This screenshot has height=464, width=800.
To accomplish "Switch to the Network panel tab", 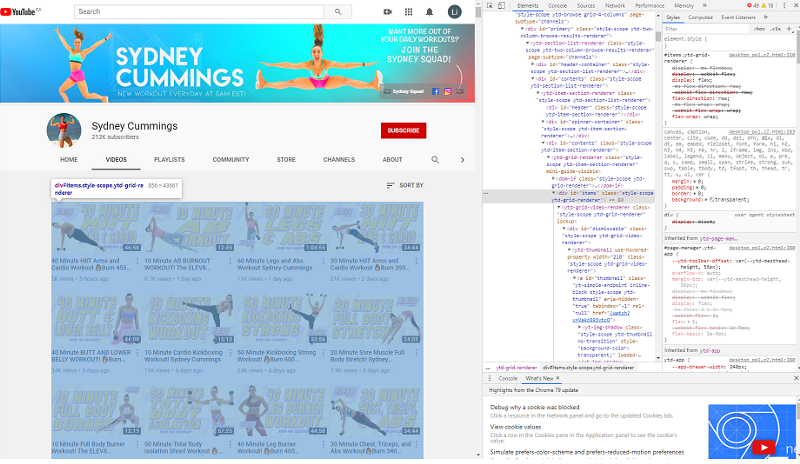I will tap(615, 6).
